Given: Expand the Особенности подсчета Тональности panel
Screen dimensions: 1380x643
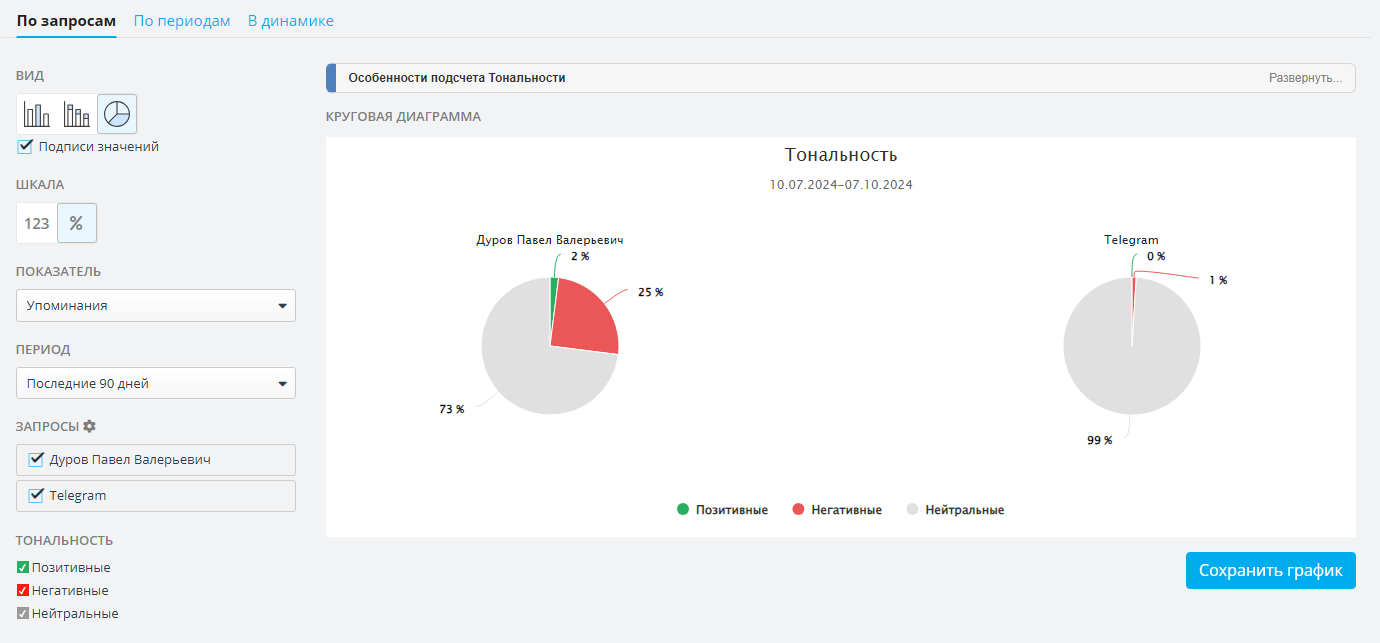Looking at the screenshot, I should coord(1305,78).
